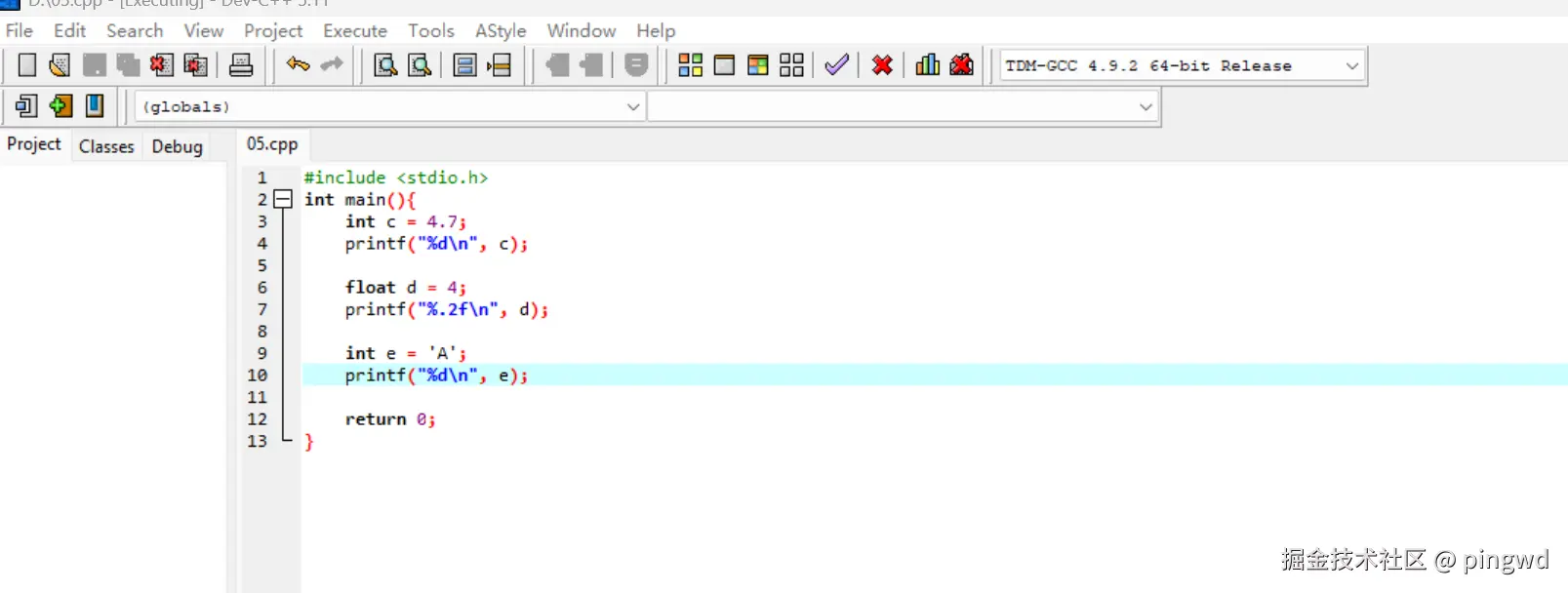Click the Goto Function icon
The height and width of the screenshot is (593, 1568).
465,65
